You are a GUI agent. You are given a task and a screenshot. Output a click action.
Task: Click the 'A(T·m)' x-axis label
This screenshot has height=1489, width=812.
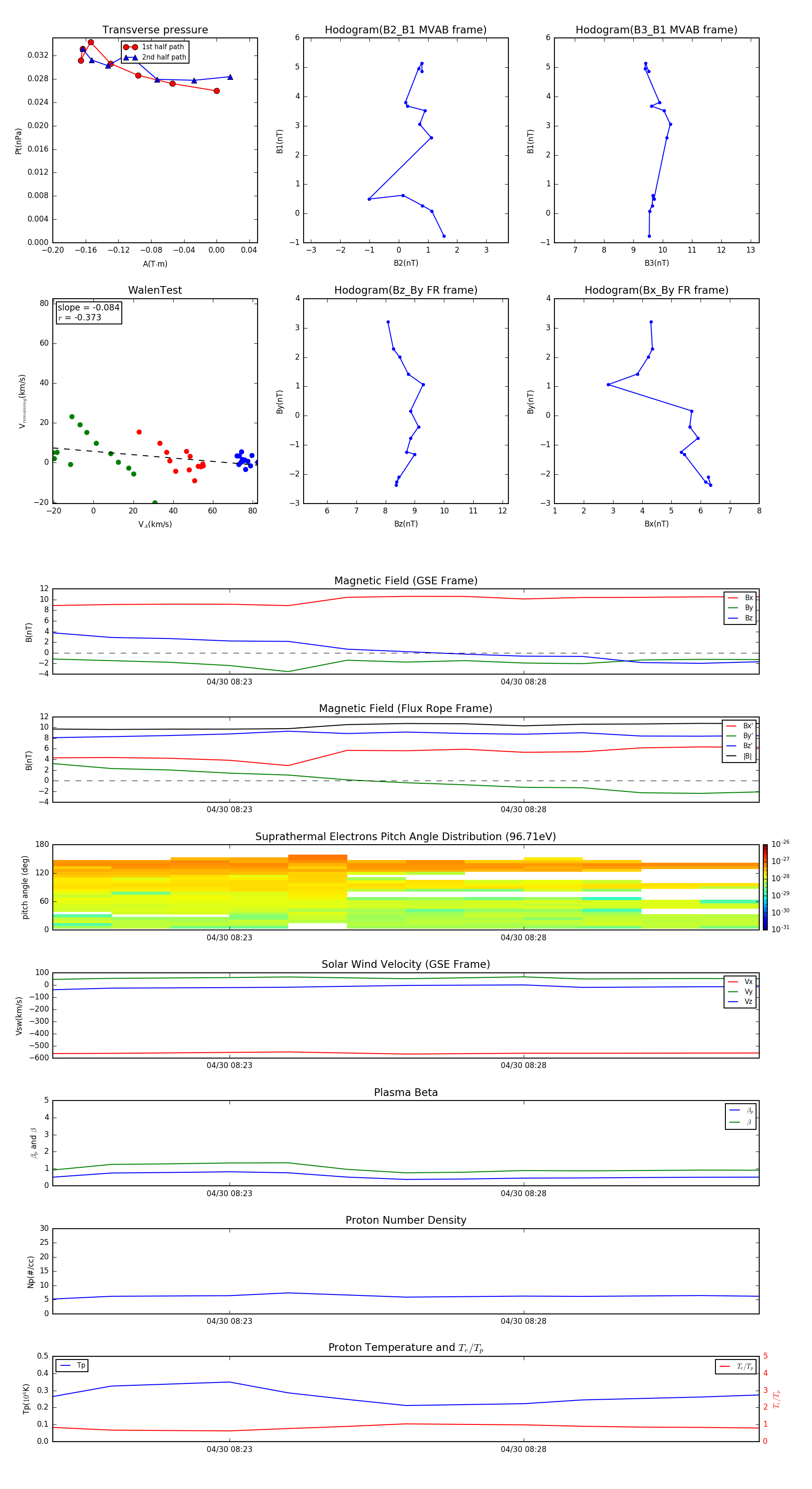coord(155,264)
